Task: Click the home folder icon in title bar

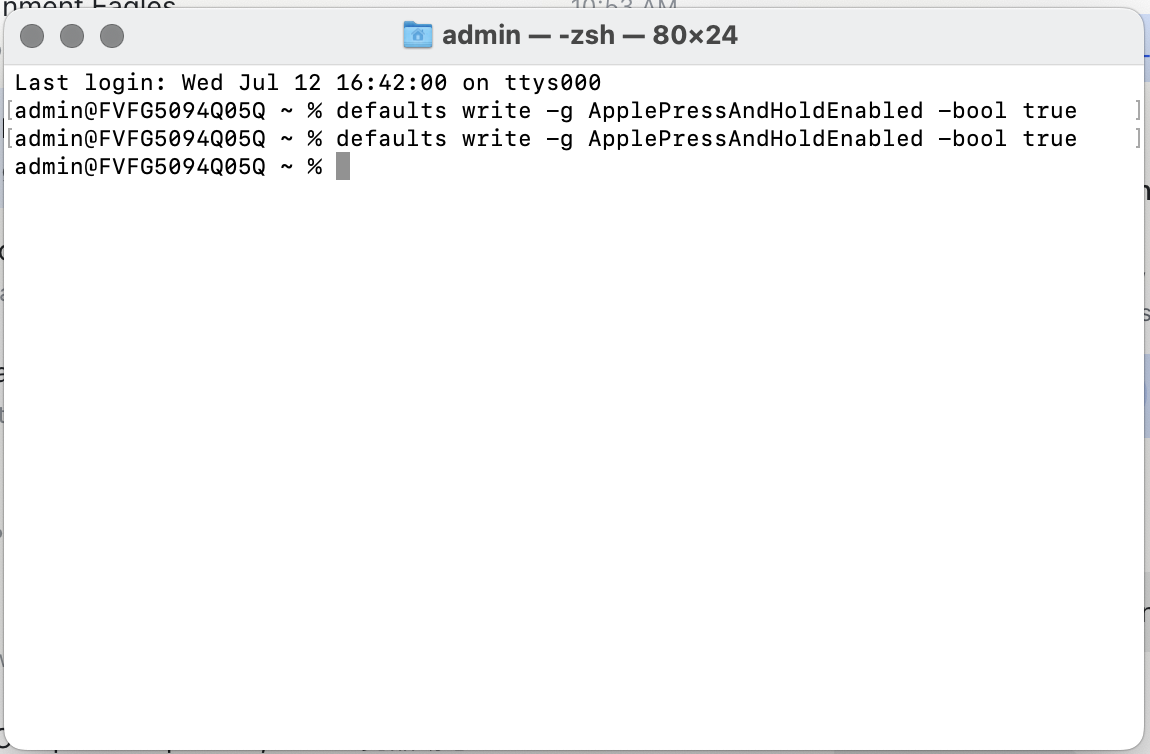Action: point(417,36)
